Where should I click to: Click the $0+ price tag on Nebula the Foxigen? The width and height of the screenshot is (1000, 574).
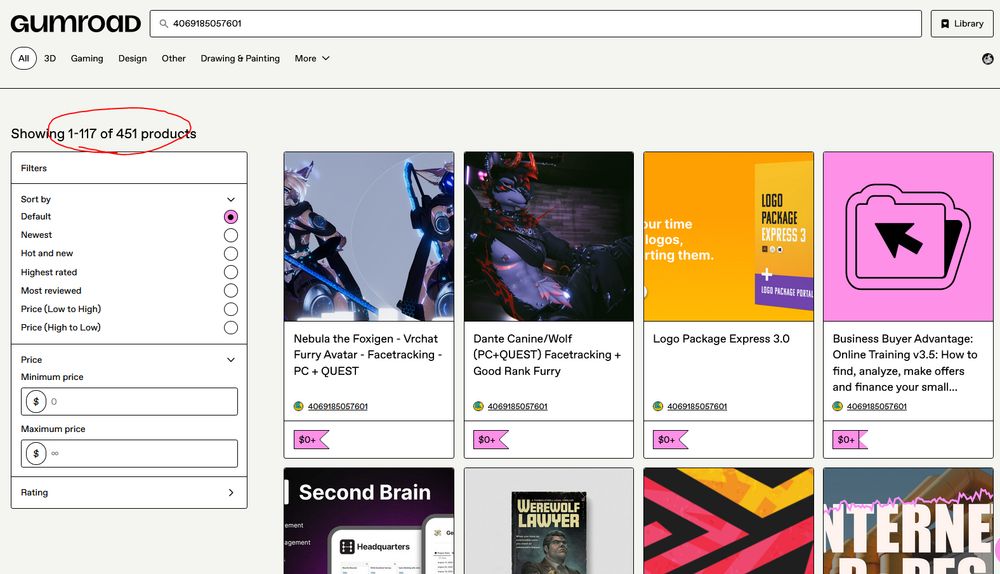pyautogui.click(x=311, y=439)
